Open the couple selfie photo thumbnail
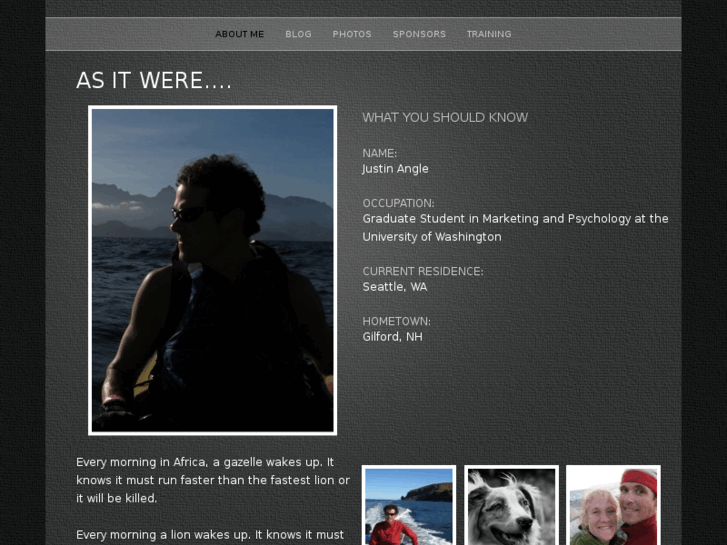Screen dimensions: 727x545 tap(613, 505)
